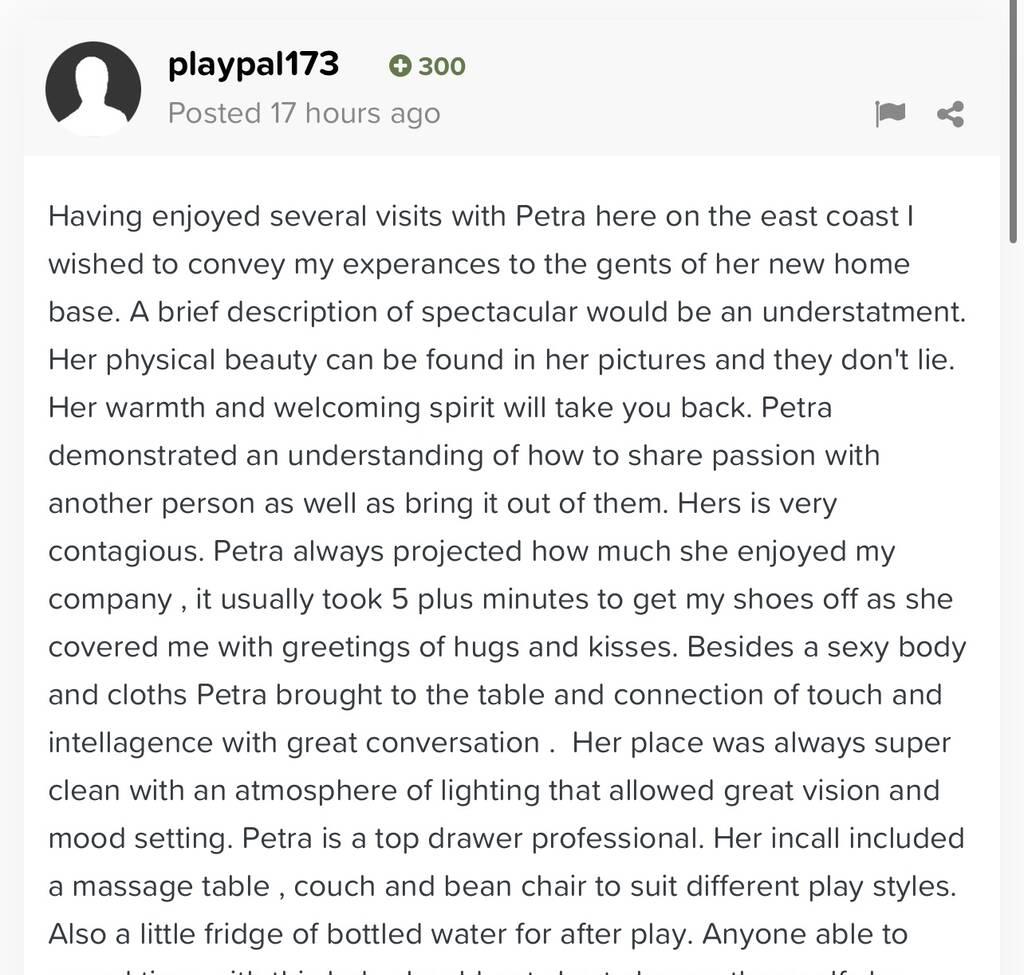Click the word 'contagious' in the post
This screenshot has width=1024, height=975.
(121, 552)
